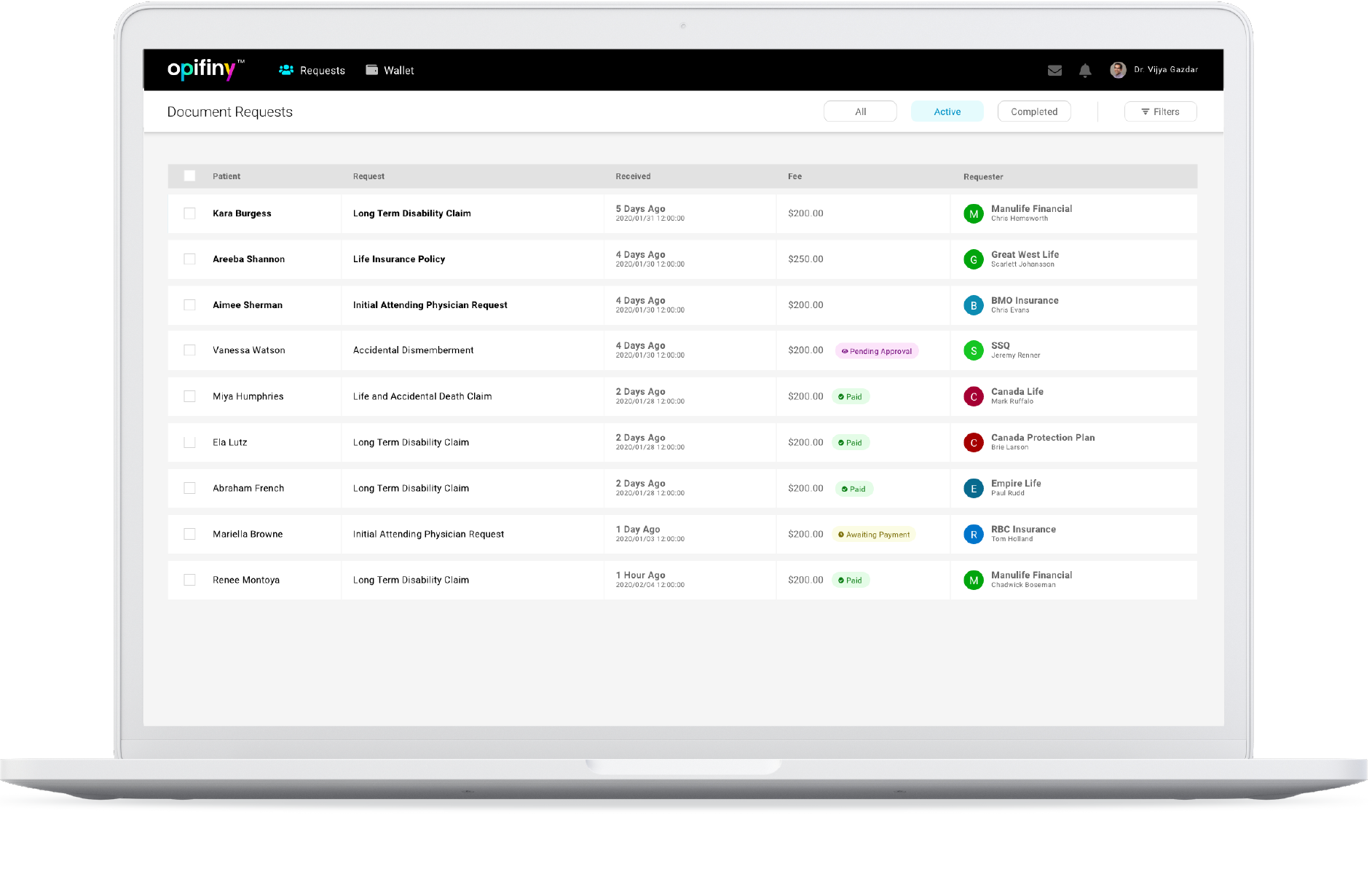Image resolution: width=1372 pixels, height=877 pixels.
Task: Click the SSQ S avatar
Action: point(974,350)
